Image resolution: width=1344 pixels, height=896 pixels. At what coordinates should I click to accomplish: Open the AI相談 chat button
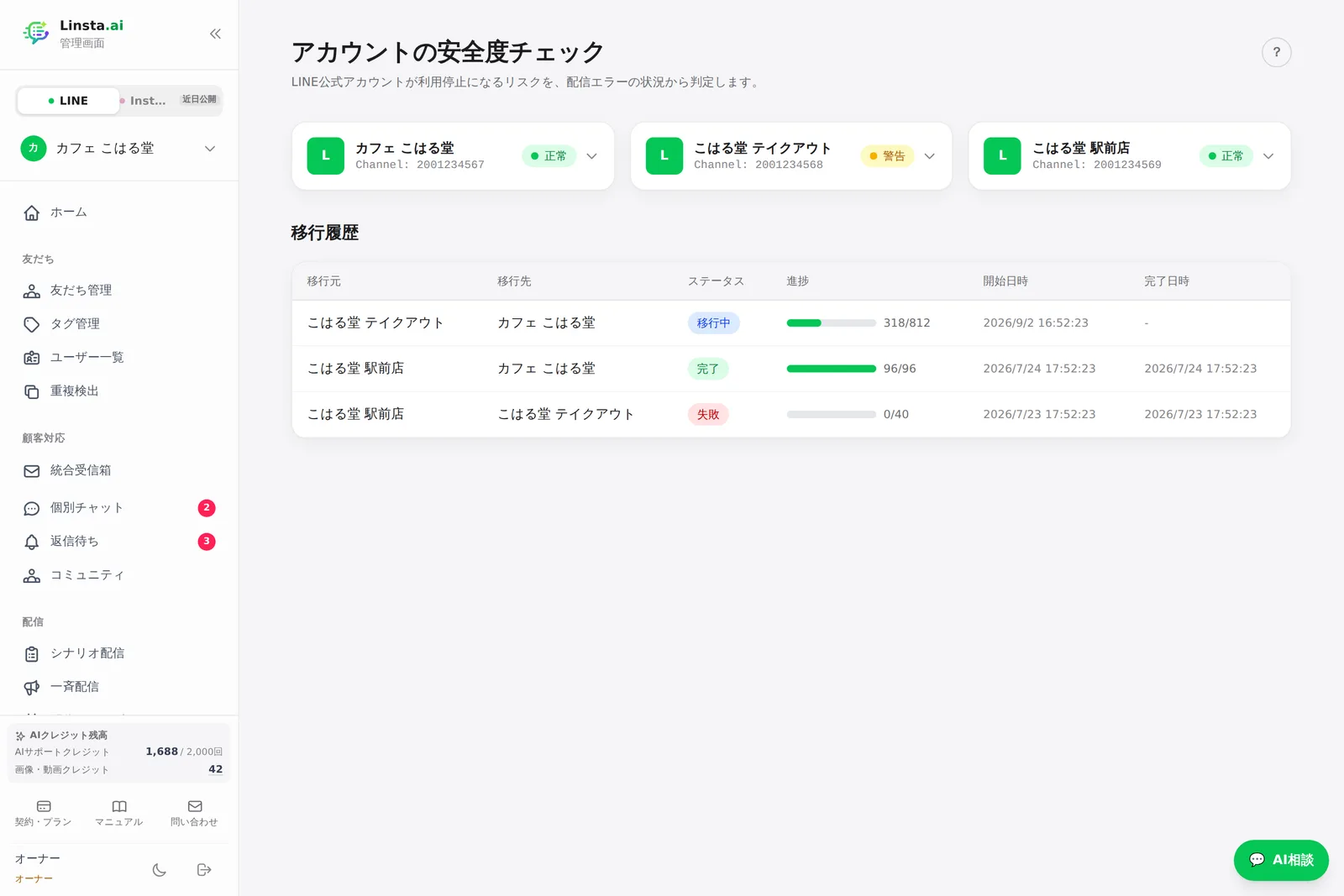tap(1281, 860)
